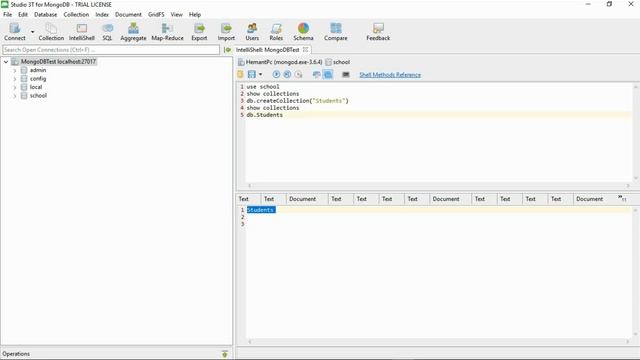Open the Edit menu
The width and height of the screenshot is (640, 360).
click(x=23, y=14)
